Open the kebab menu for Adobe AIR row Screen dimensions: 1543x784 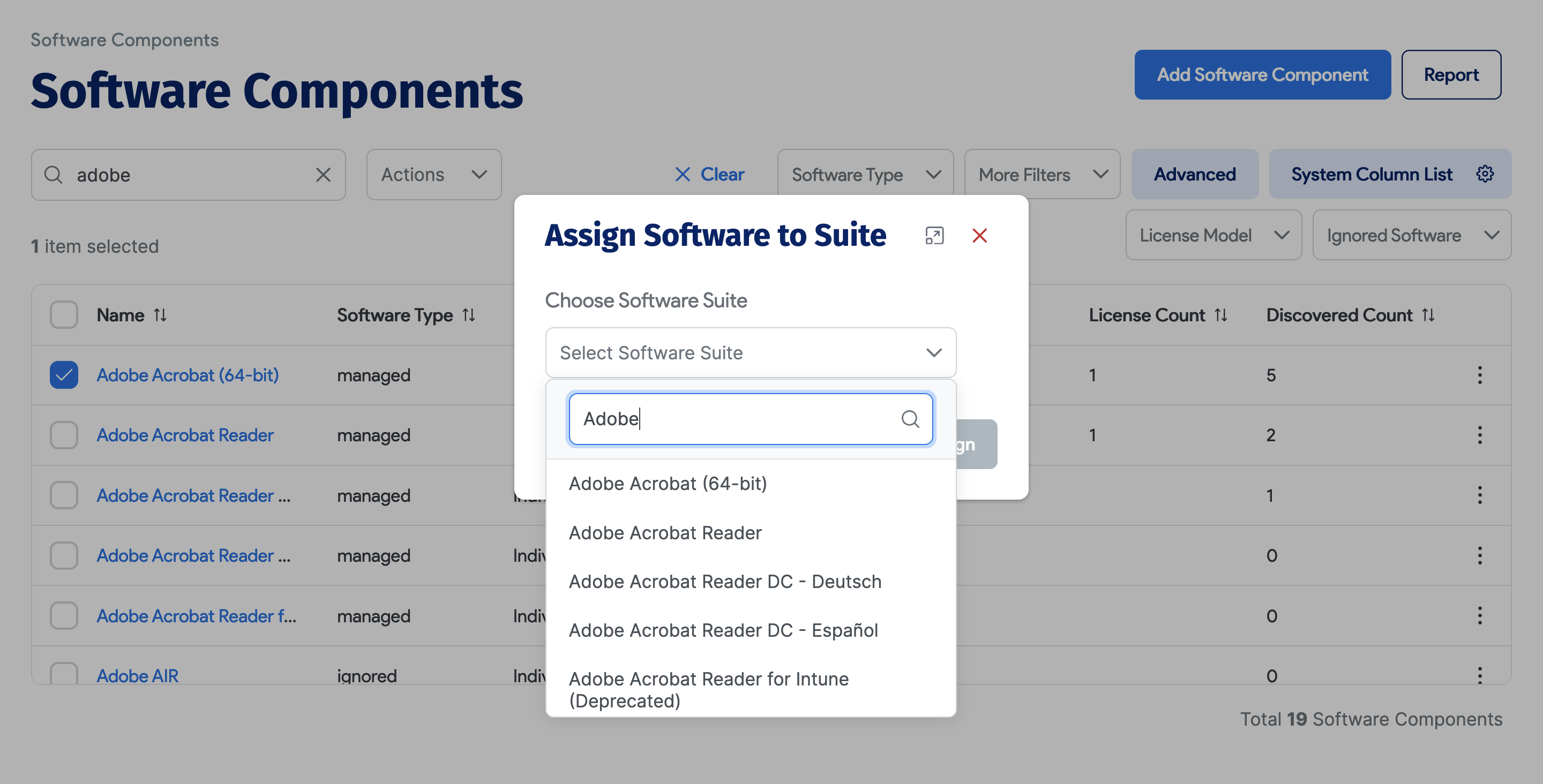point(1480,676)
